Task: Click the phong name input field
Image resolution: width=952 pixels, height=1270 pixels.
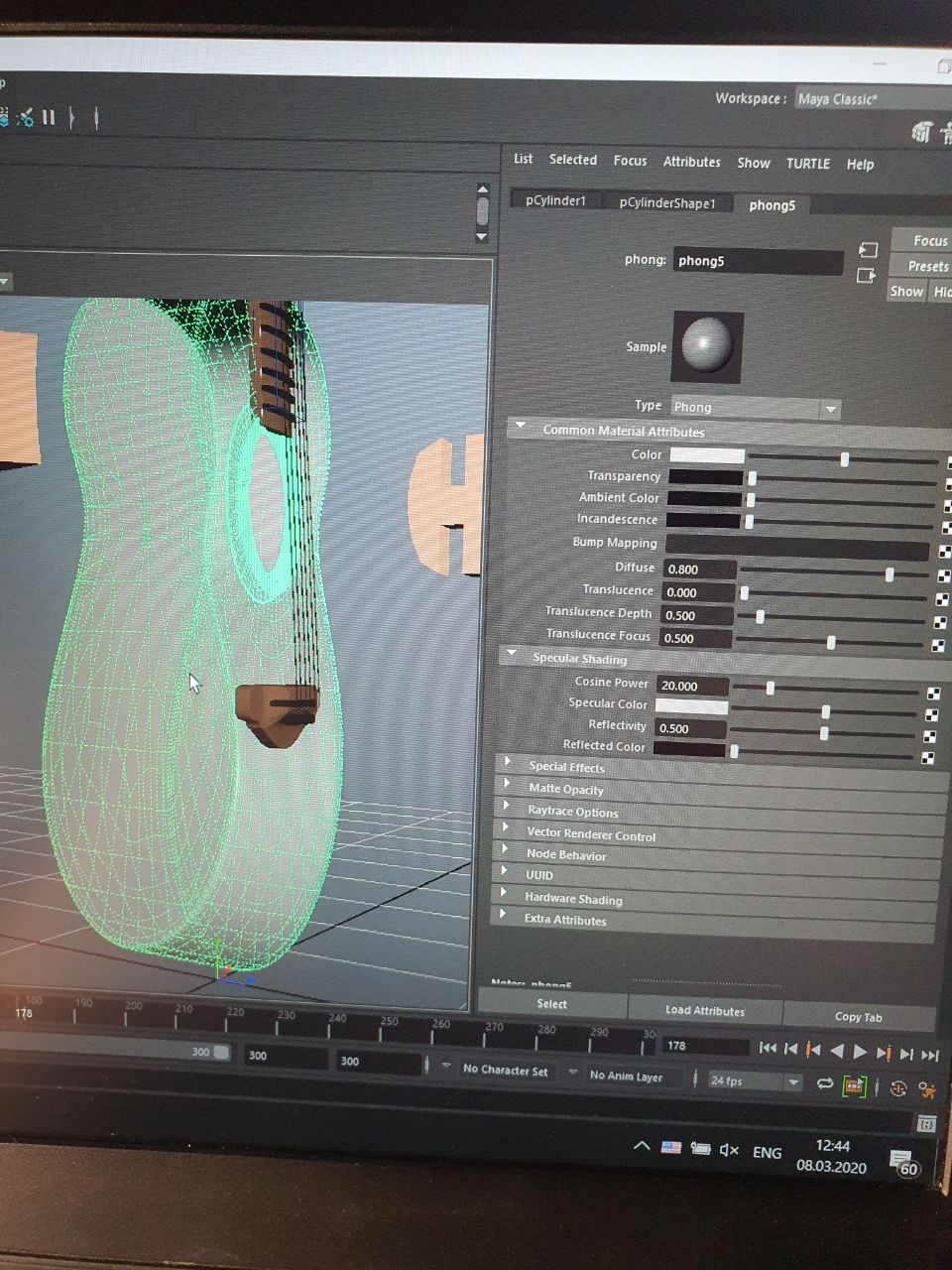Action: 759,261
